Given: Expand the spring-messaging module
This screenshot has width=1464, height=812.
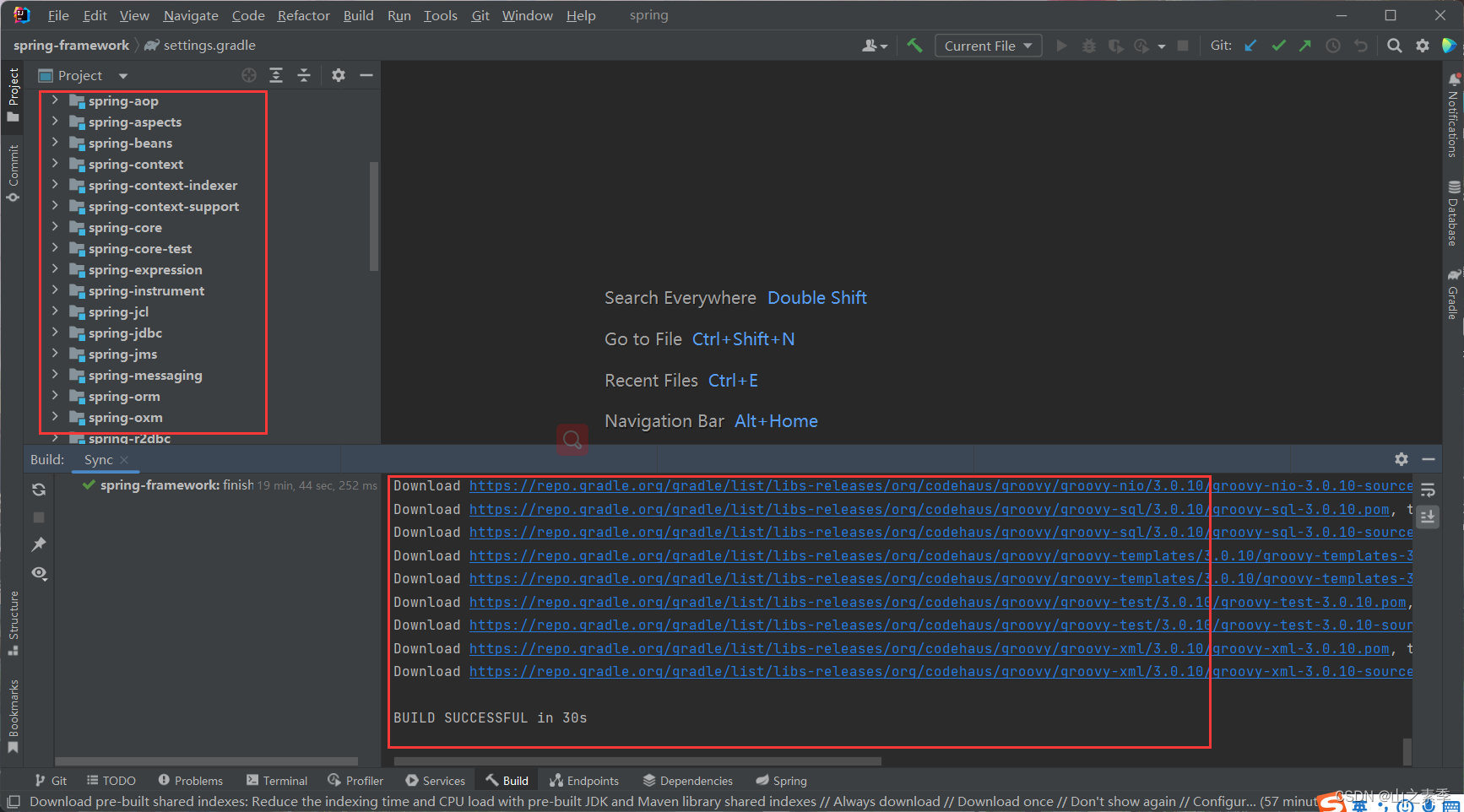Looking at the screenshot, I should tap(55, 375).
